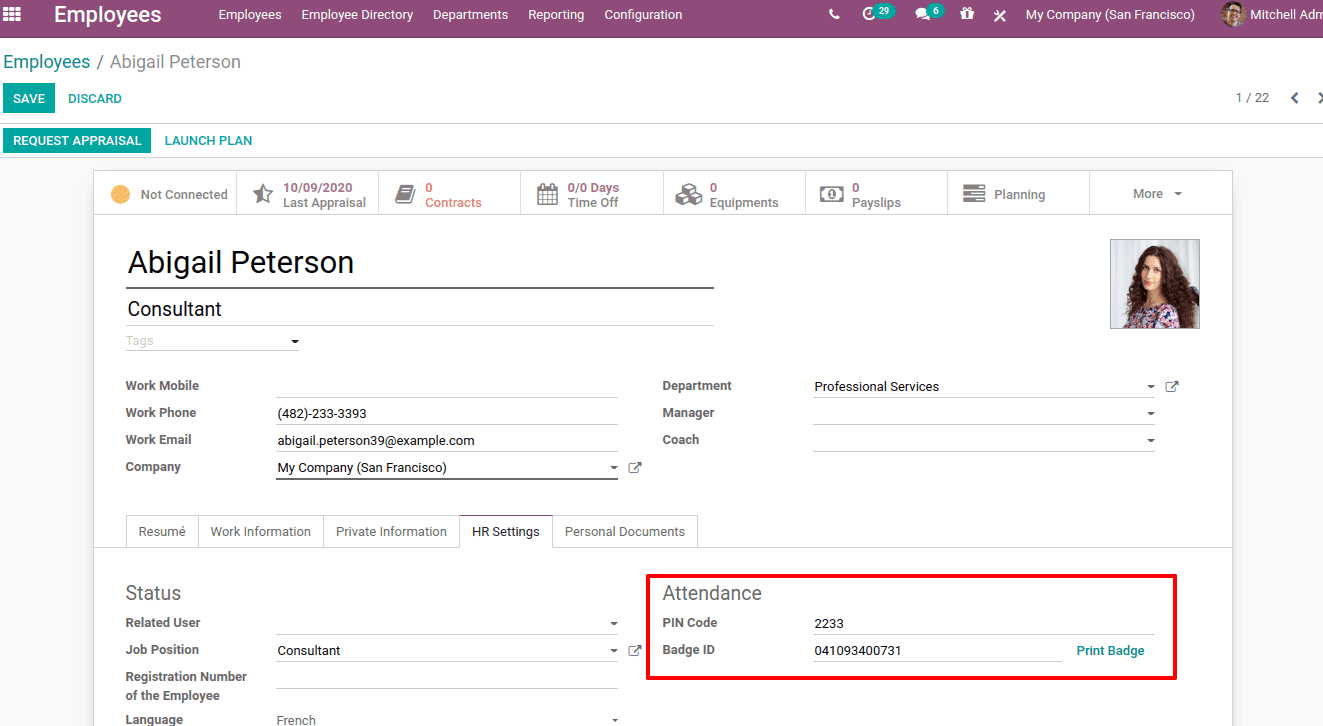
Task: Open the Time Off calendar stat button
Action: point(592,194)
